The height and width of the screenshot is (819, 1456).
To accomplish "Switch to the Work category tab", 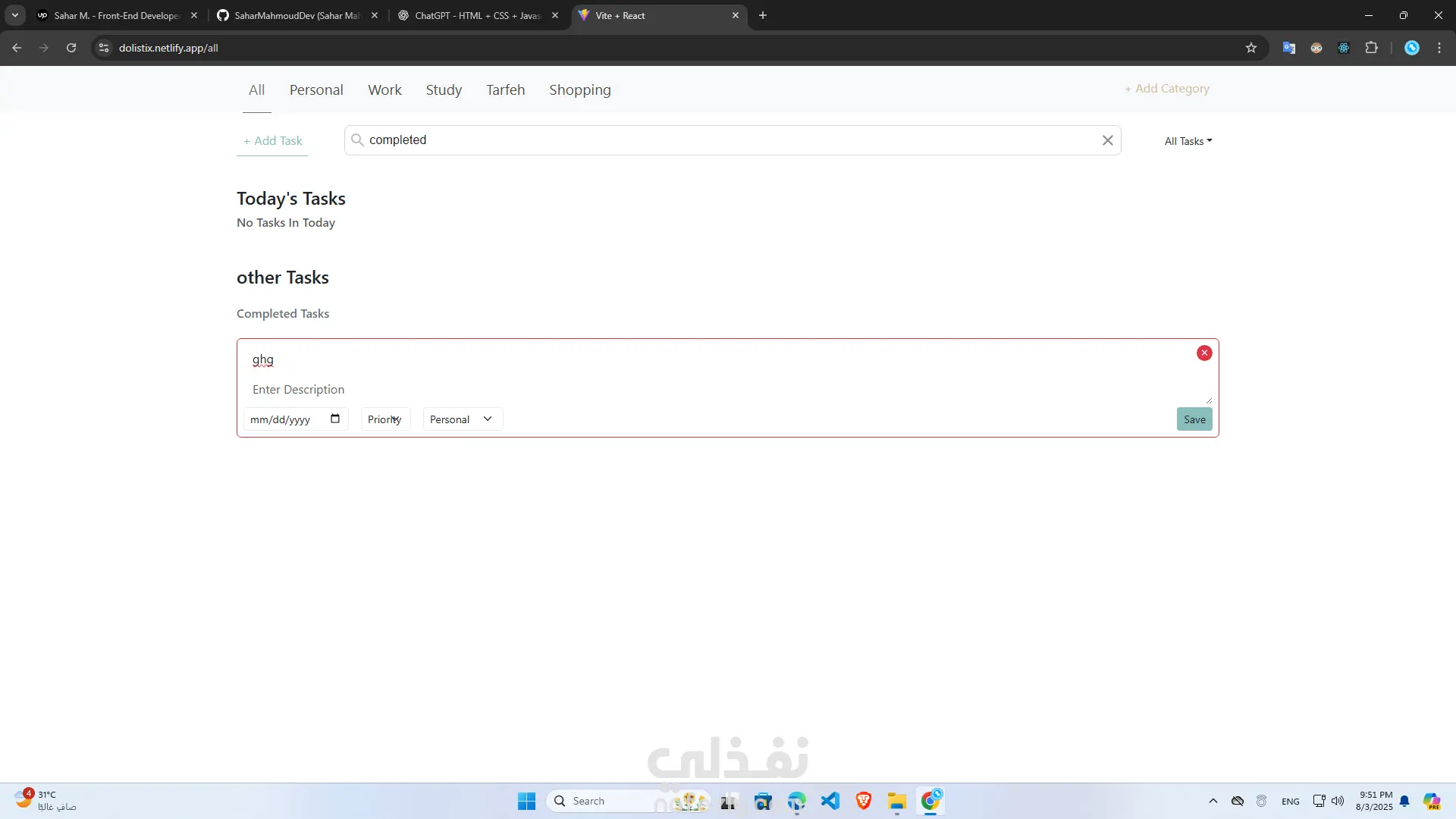I will click(x=384, y=89).
